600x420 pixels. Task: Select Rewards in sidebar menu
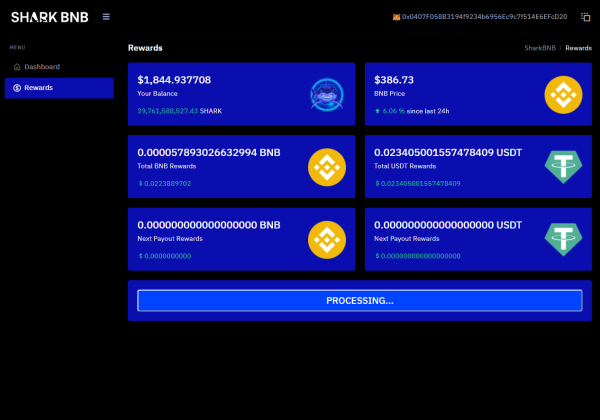(59, 88)
